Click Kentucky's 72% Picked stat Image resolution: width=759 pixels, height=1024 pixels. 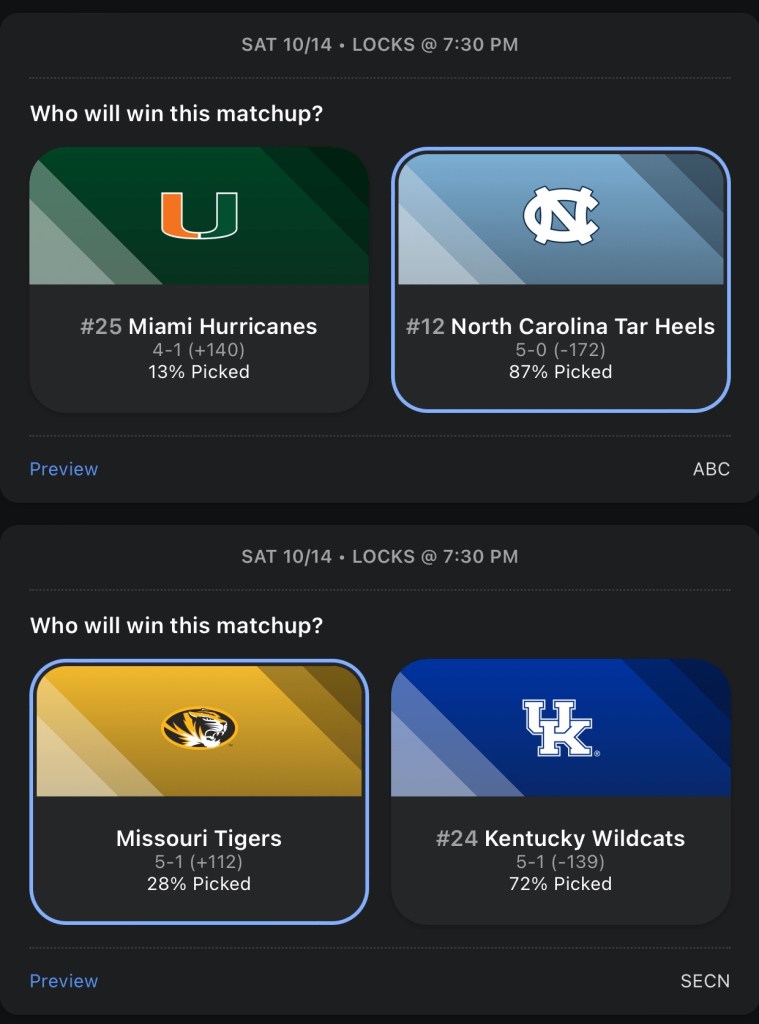coord(560,884)
